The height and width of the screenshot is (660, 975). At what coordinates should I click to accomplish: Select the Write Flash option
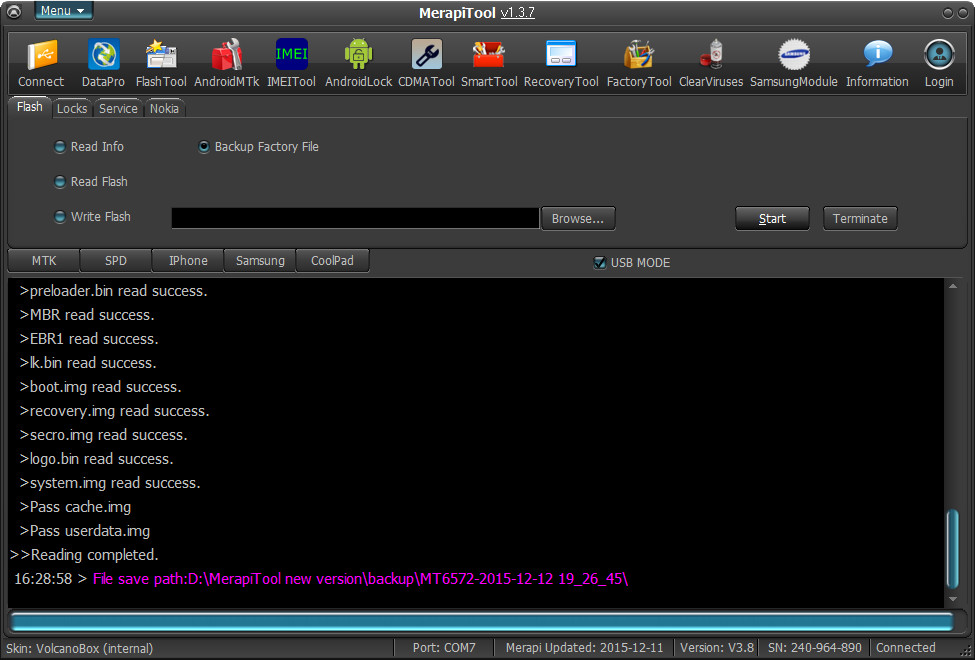pyautogui.click(x=92, y=216)
